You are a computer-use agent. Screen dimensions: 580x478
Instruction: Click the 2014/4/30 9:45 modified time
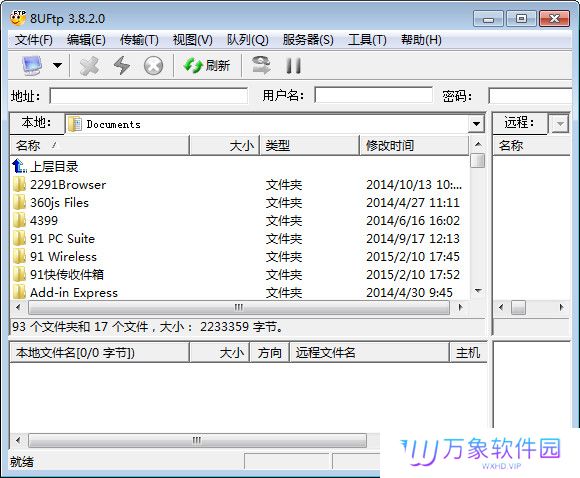409,293
